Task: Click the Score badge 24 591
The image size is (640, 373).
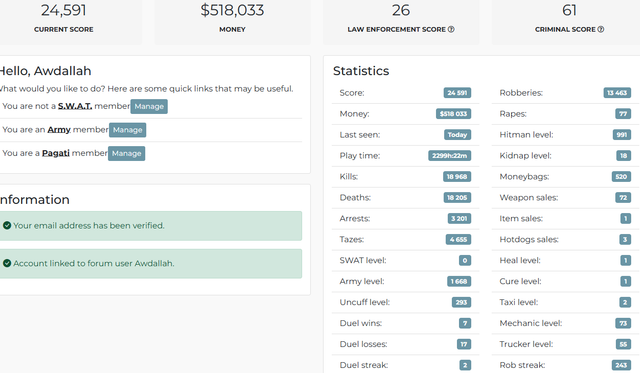Action: pos(457,93)
